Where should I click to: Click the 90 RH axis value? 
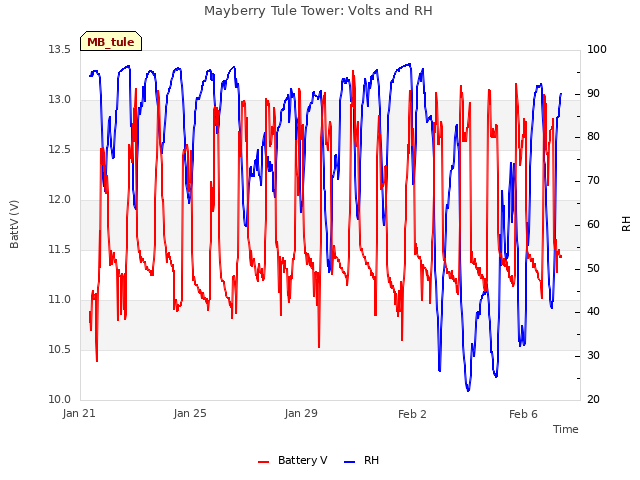tap(593, 93)
